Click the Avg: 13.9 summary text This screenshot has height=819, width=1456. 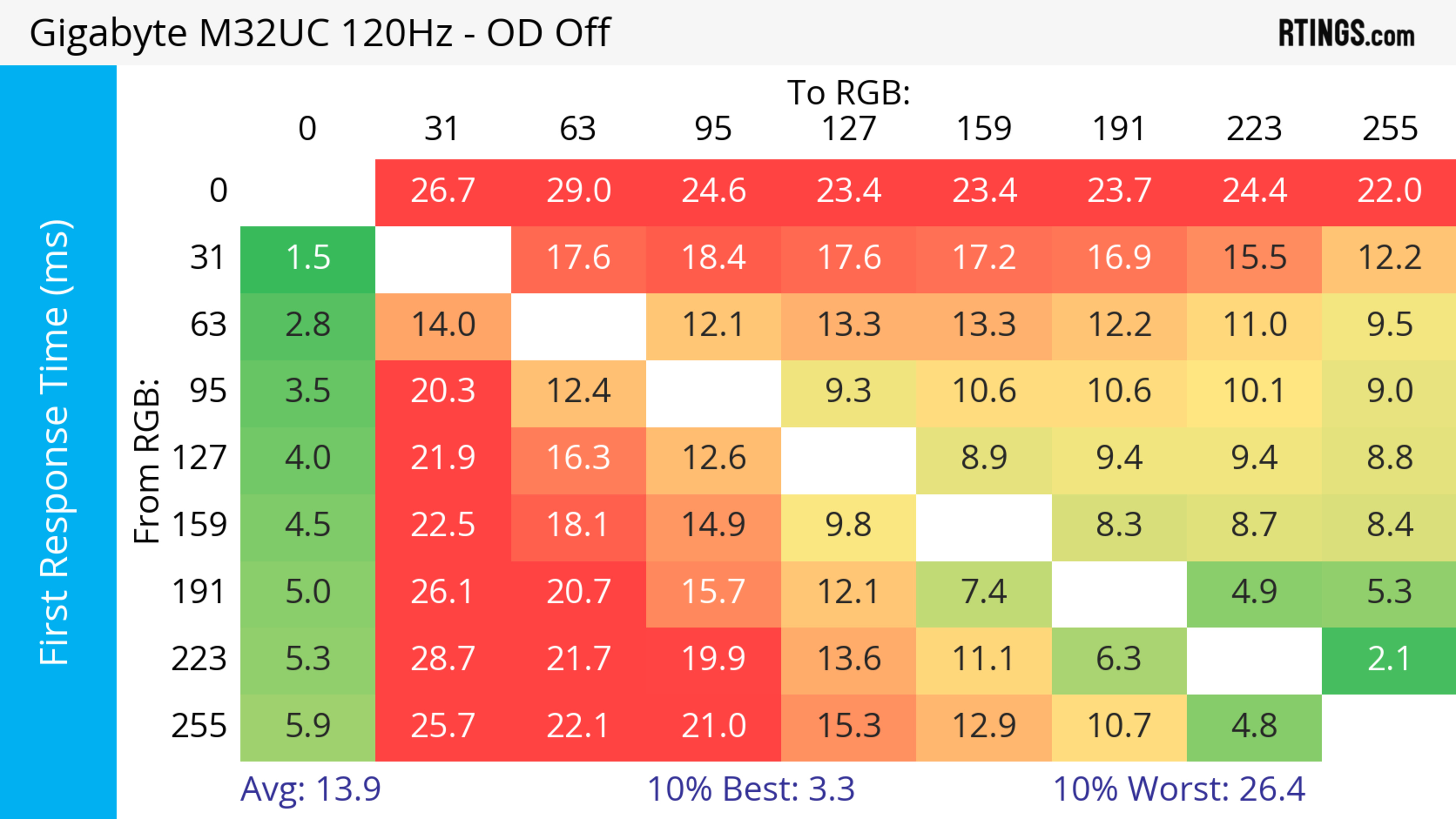310,789
